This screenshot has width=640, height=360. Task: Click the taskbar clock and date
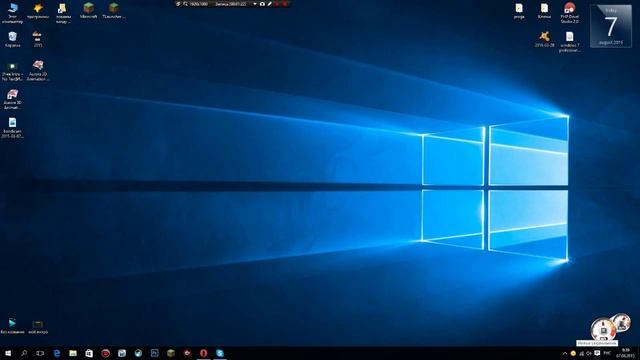625,353
